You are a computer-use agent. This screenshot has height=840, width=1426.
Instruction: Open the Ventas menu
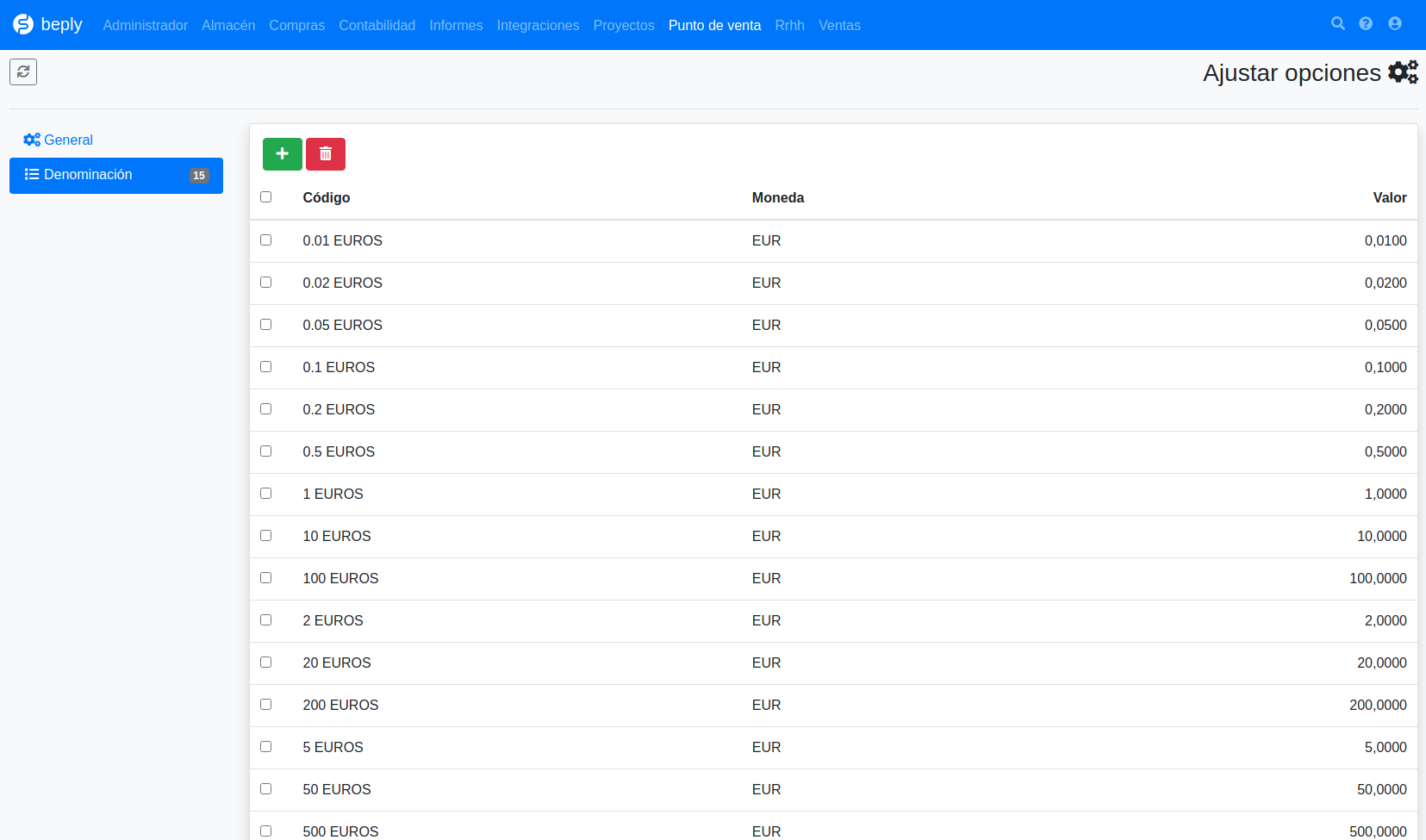click(839, 25)
